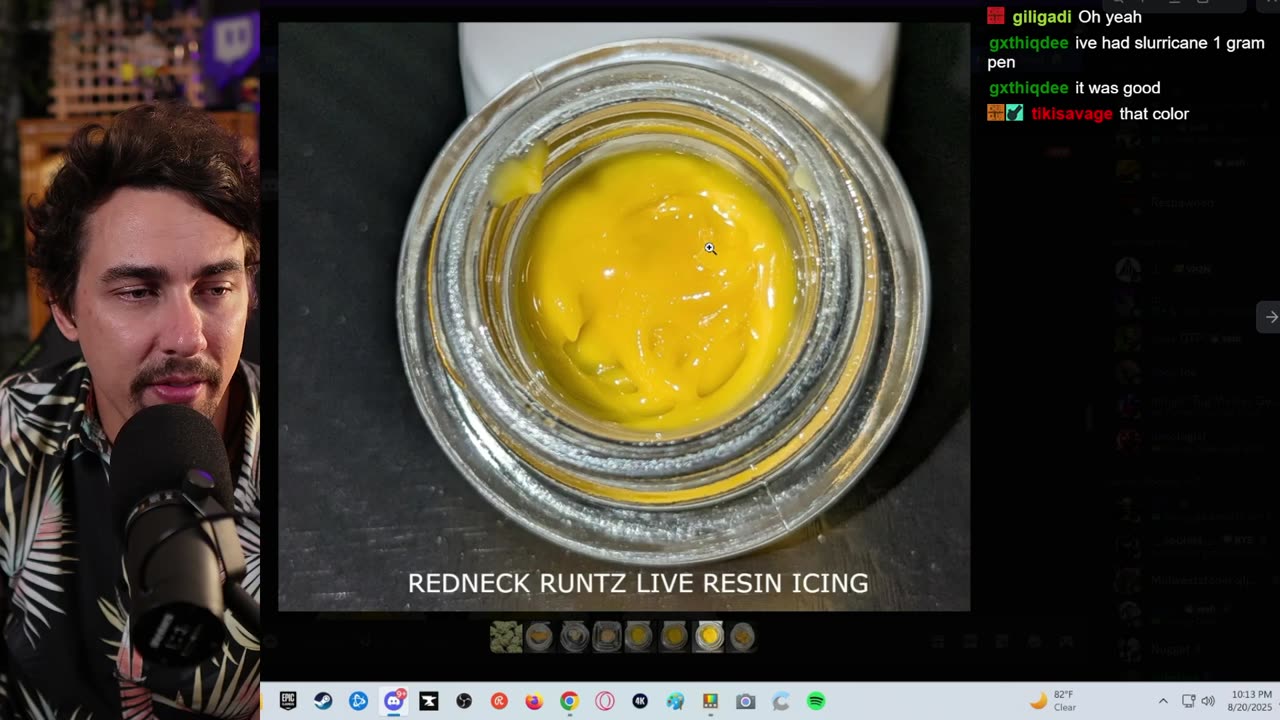Select the third thumbnail clear jar
This screenshot has height=720, width=1280.
(573, 636)
